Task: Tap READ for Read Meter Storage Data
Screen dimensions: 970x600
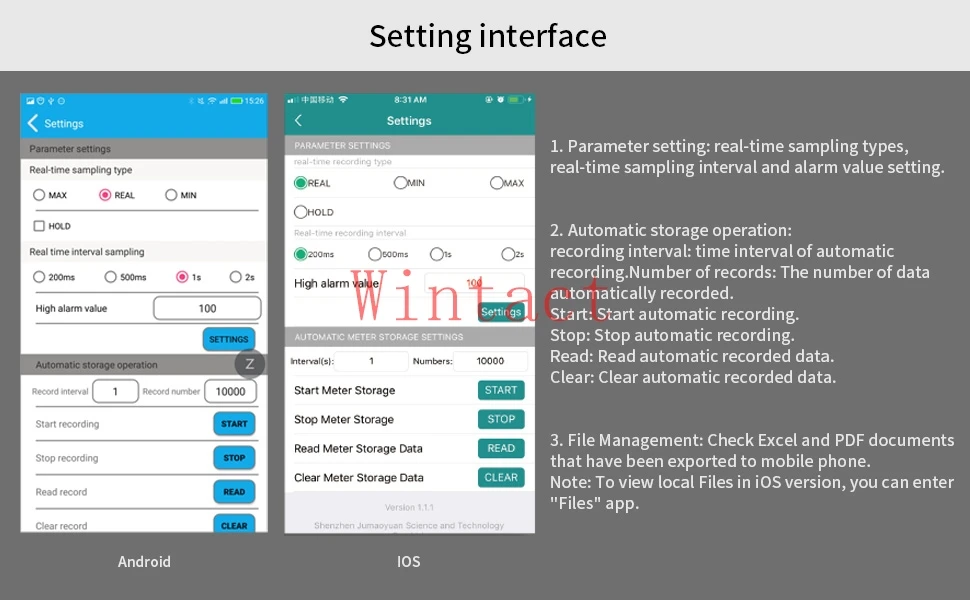Action: point(501,448)
